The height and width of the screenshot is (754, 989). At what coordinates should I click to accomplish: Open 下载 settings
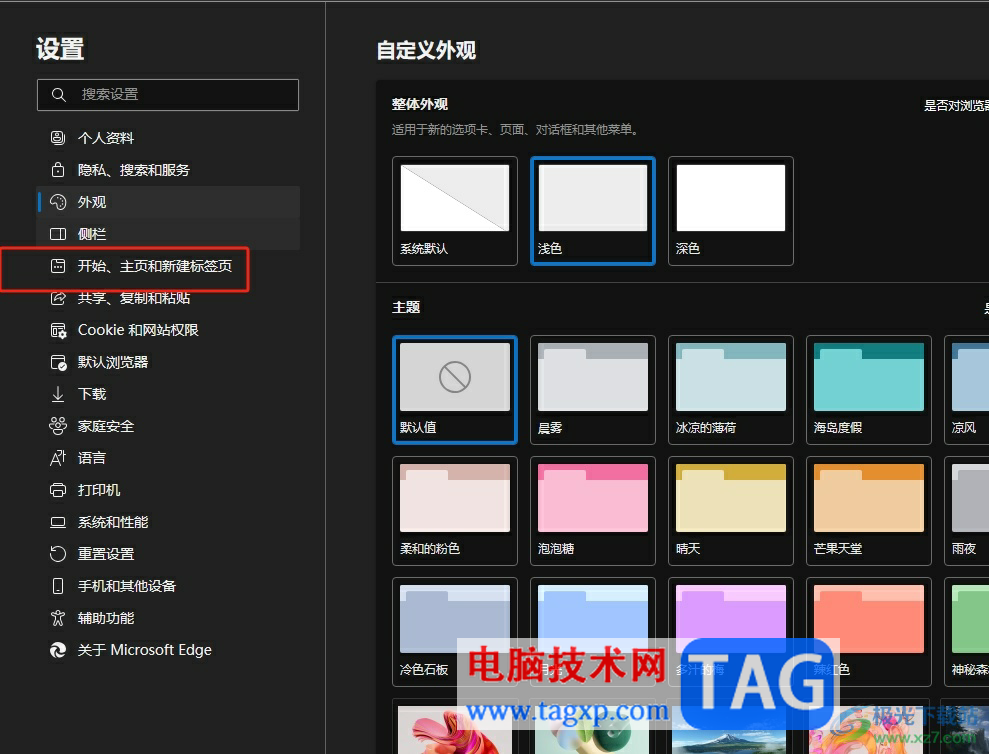point(168,394)
